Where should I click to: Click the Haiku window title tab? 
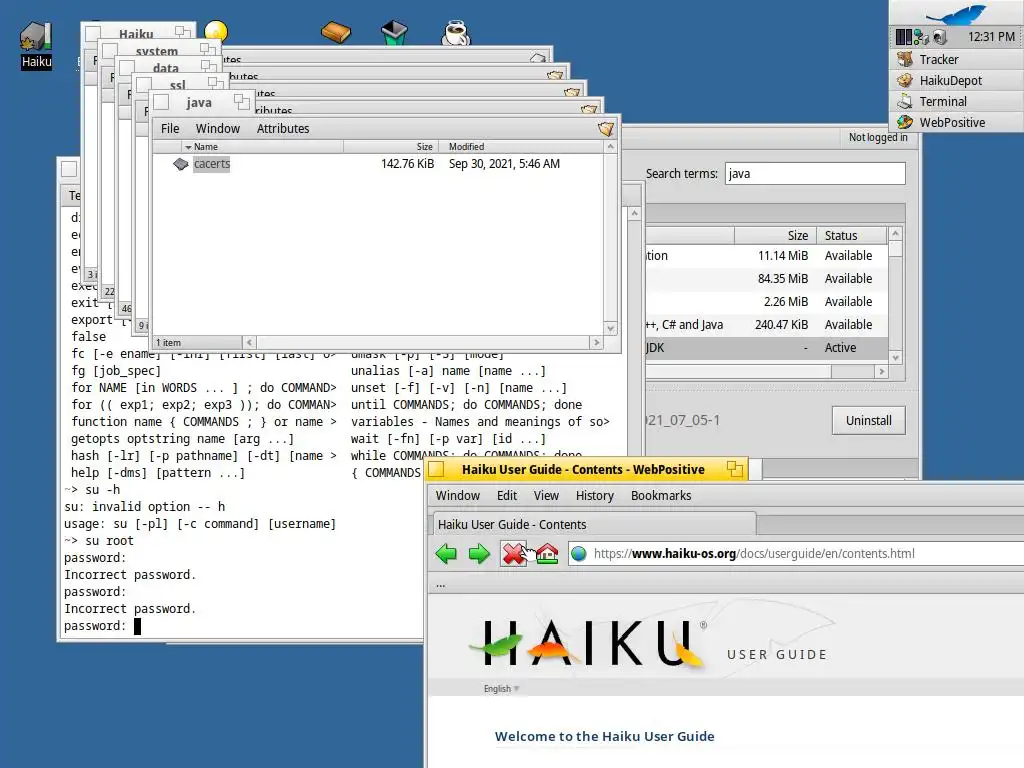tap(136, 33)
